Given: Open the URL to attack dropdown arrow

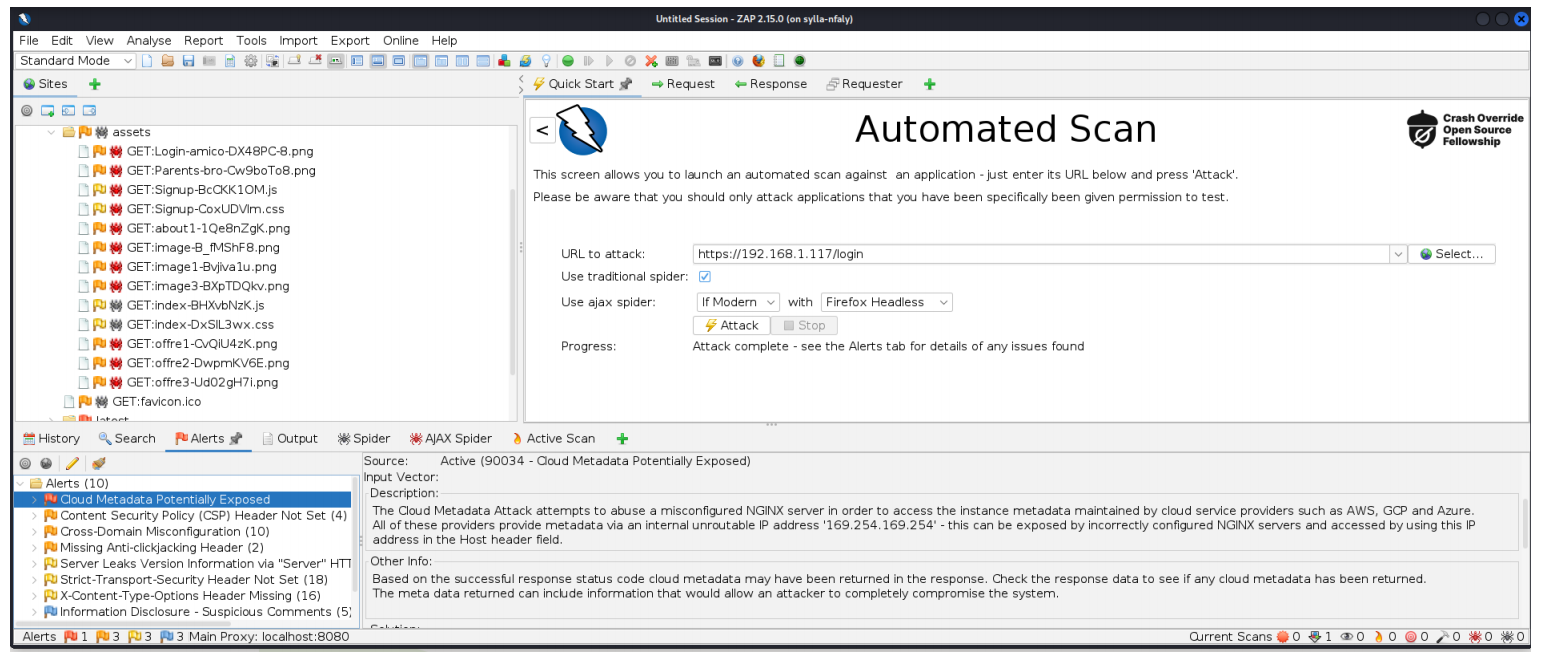Looking at the screenshot, I should [x=1398, y=254].
